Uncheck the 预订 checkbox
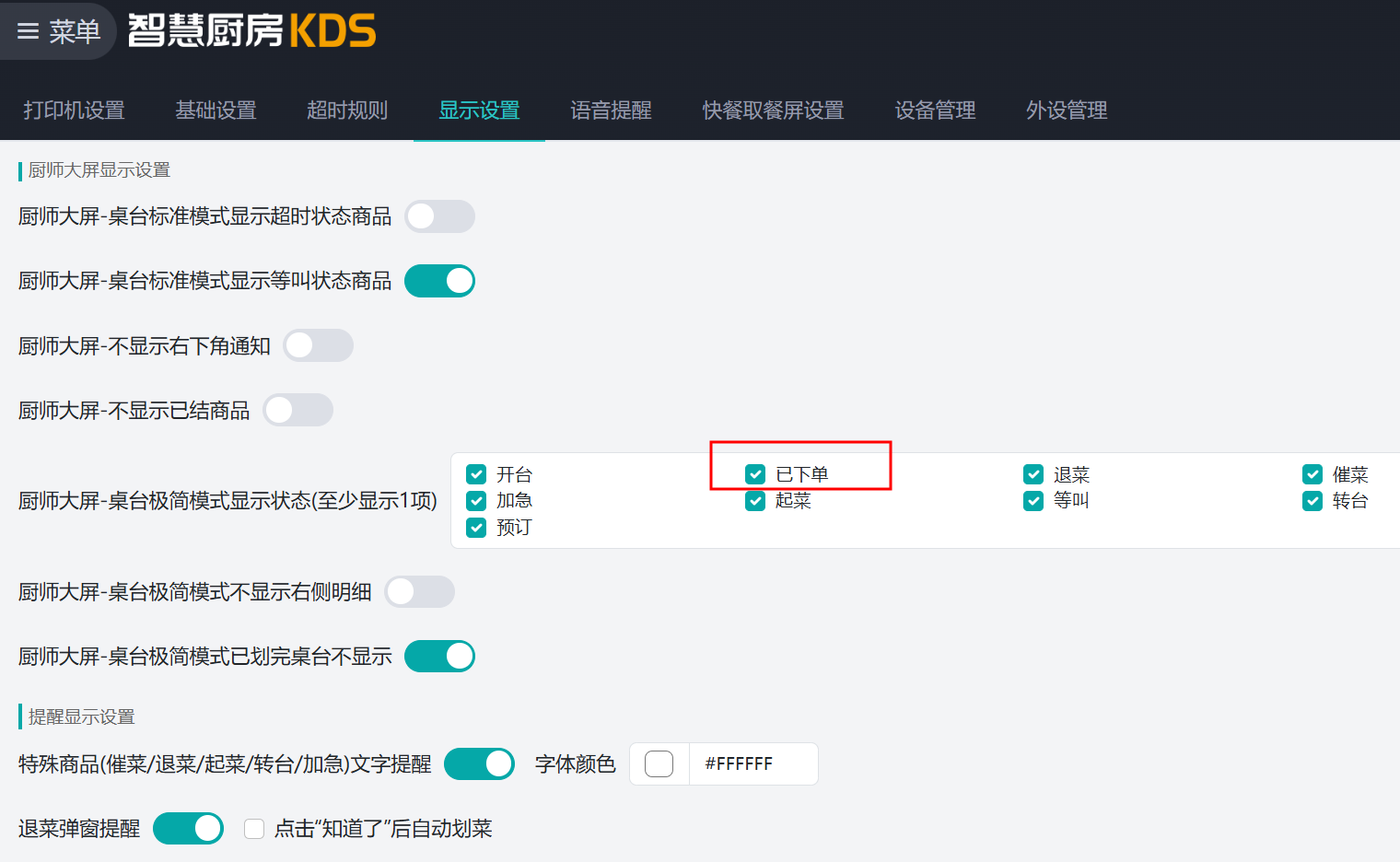 (x=476, y=527)
